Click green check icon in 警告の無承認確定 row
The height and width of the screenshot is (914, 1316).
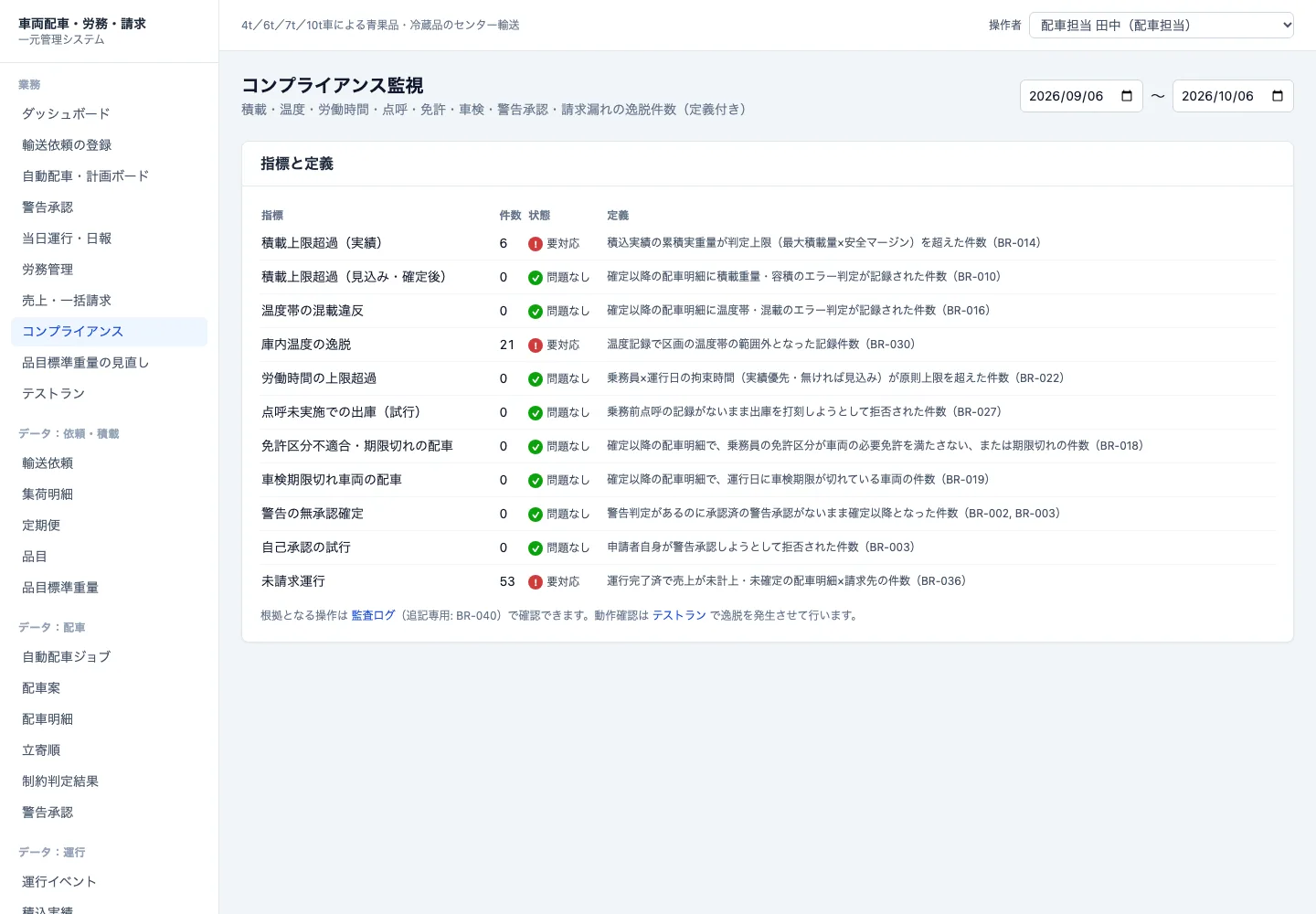536,515
